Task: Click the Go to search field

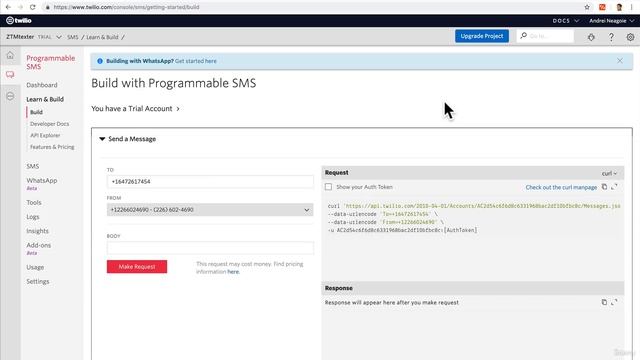Action: [x=545, y=36]
